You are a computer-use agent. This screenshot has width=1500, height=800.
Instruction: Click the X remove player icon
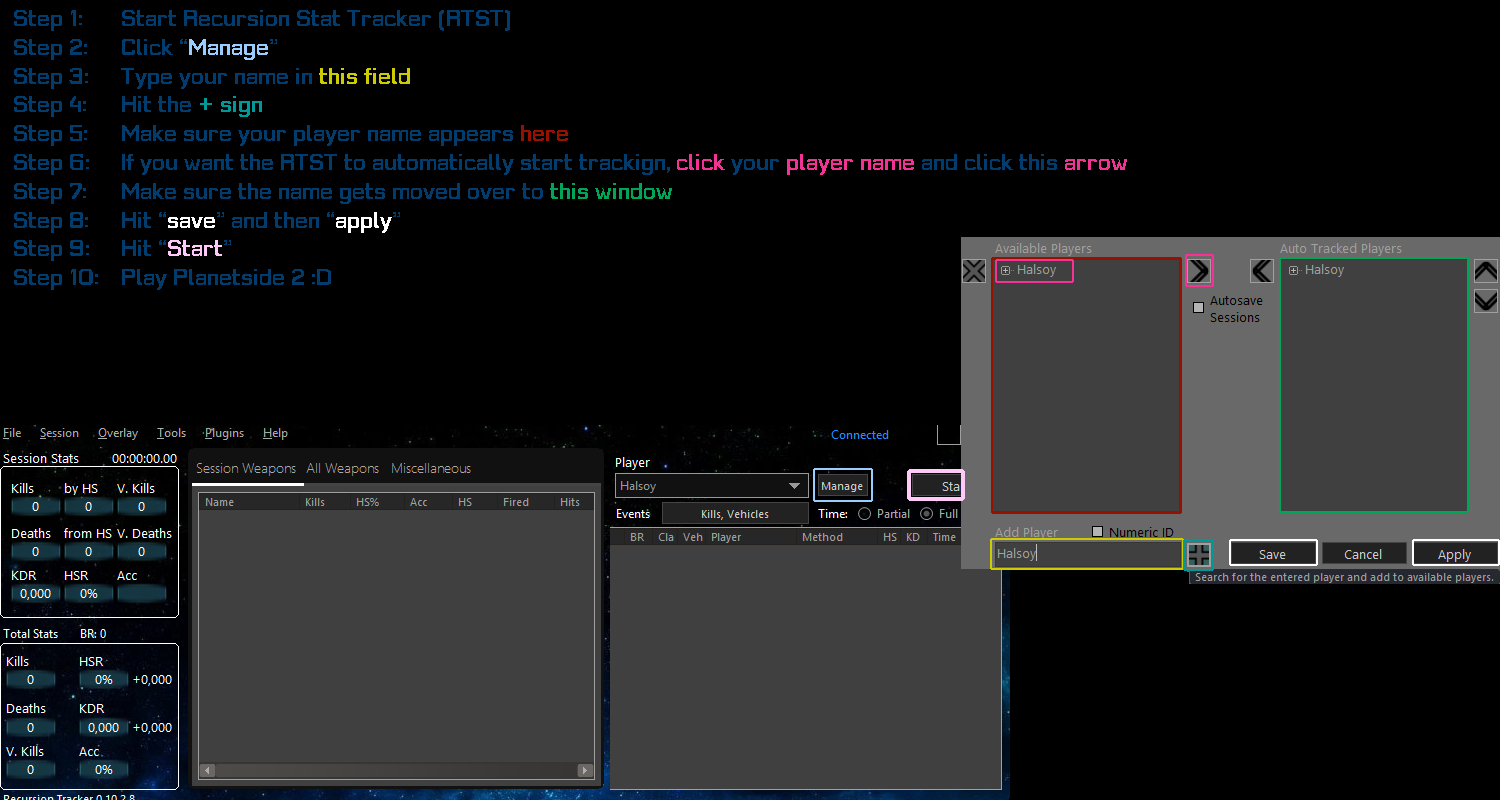[x=973, y=271]
